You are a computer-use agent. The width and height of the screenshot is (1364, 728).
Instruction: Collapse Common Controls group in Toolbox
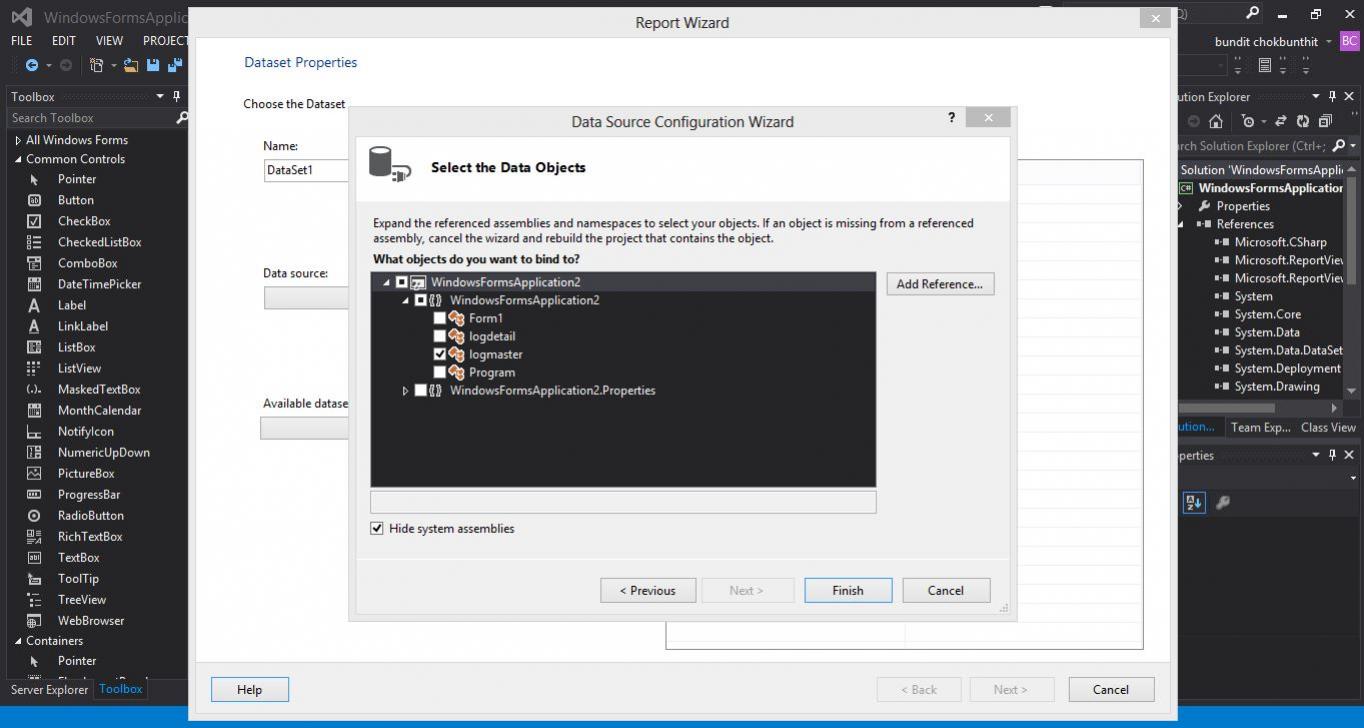18,159
